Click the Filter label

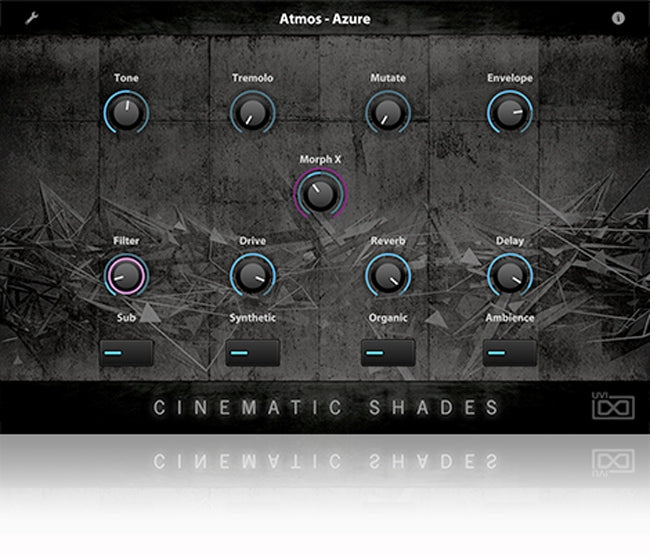pyautogui.click(x=126, y=241)
